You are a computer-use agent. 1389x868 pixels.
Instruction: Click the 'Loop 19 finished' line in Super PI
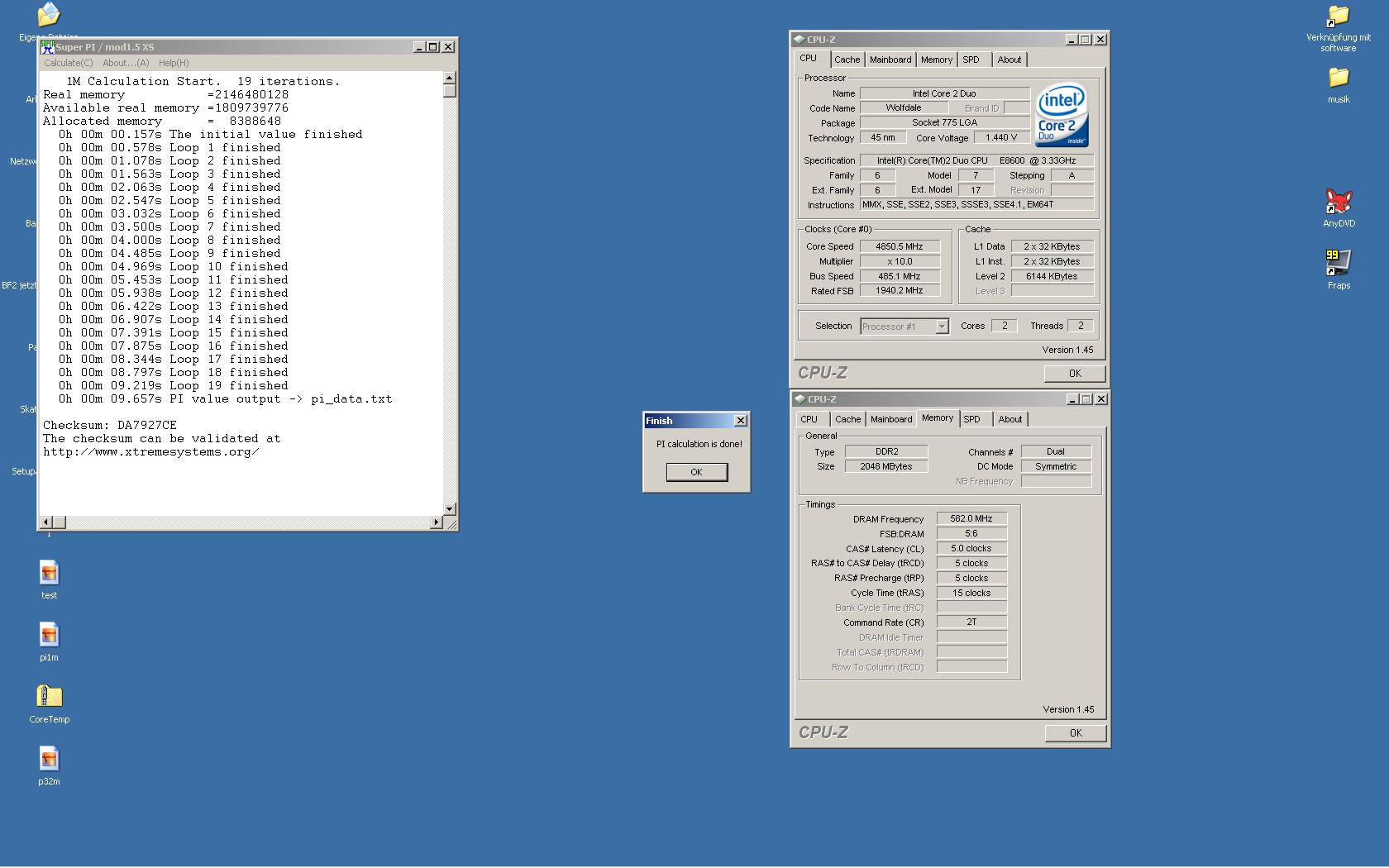(x=174, y=385)
